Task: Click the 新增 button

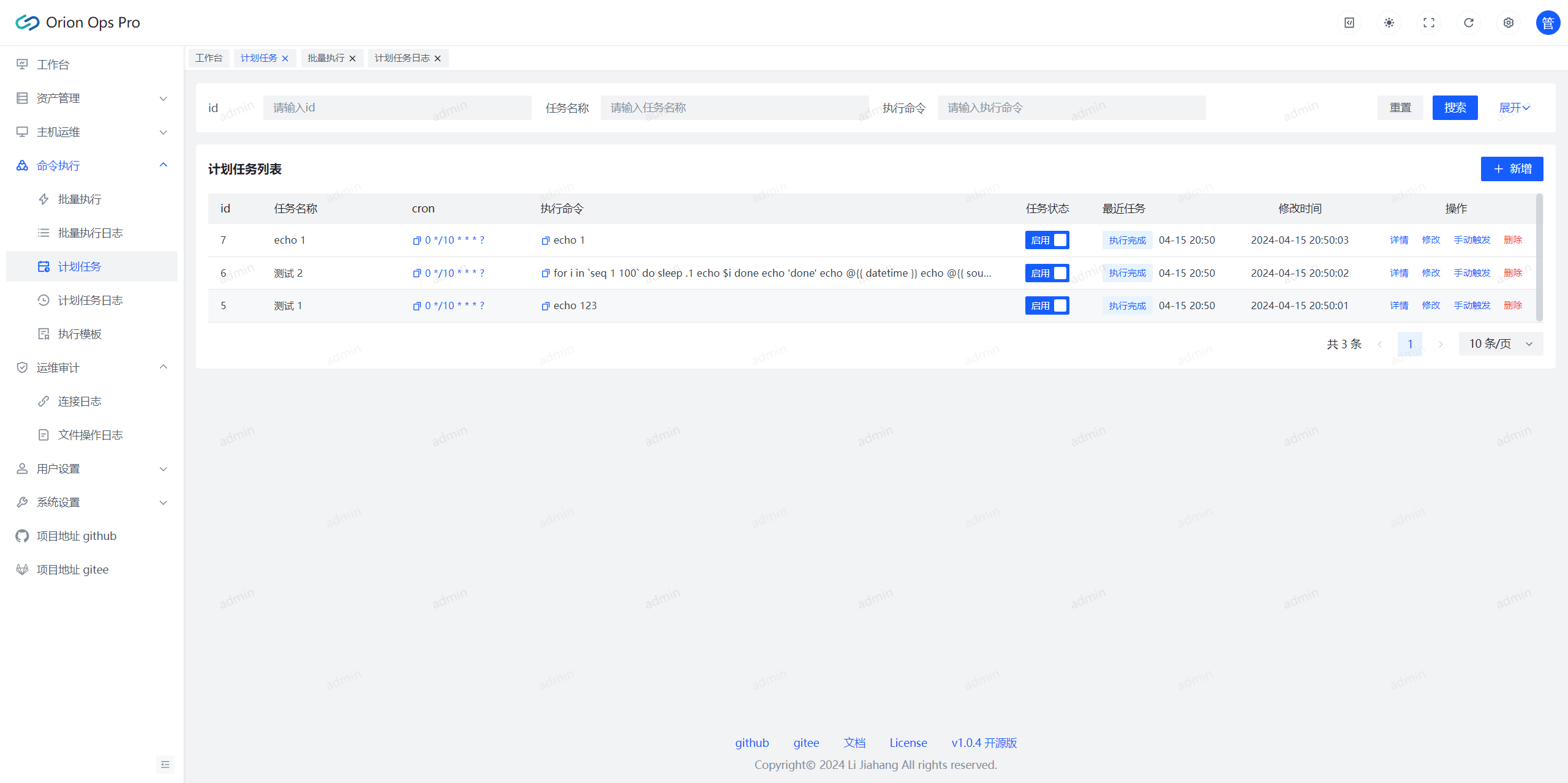Action: 1511,169
